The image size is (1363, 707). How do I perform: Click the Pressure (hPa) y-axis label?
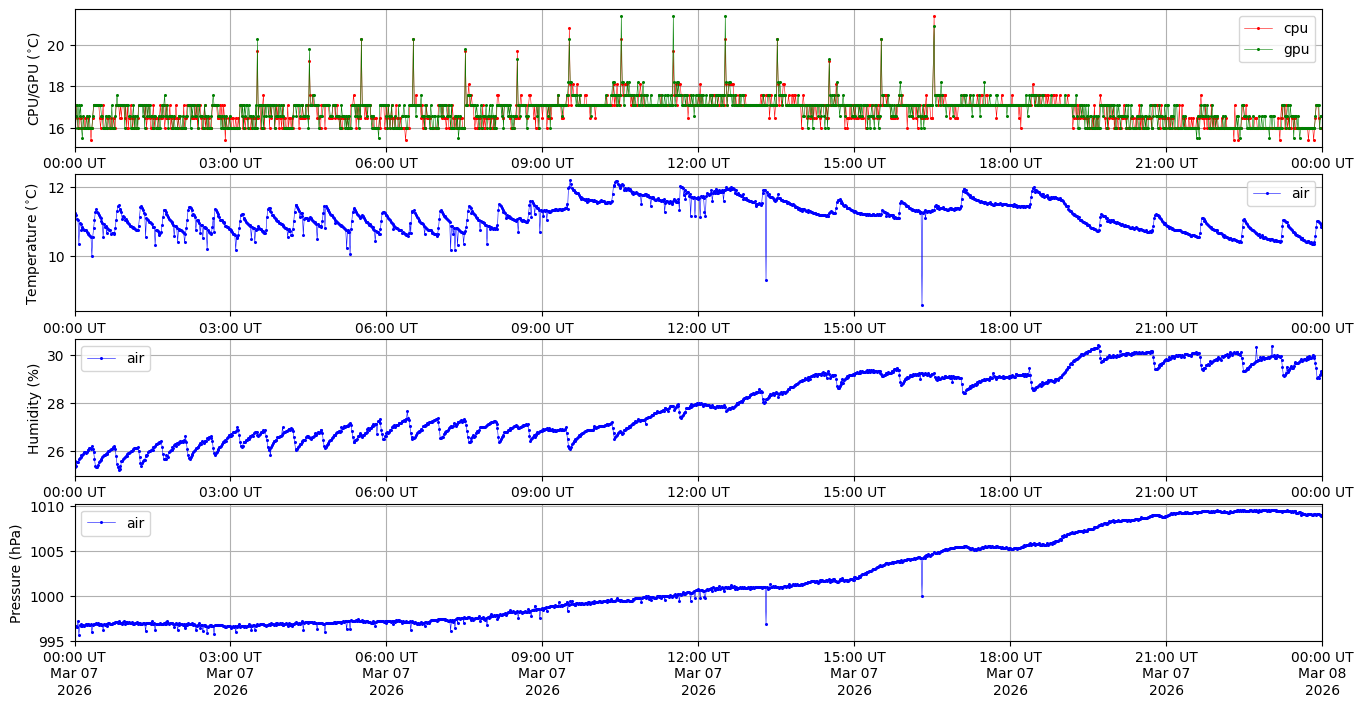15,573
